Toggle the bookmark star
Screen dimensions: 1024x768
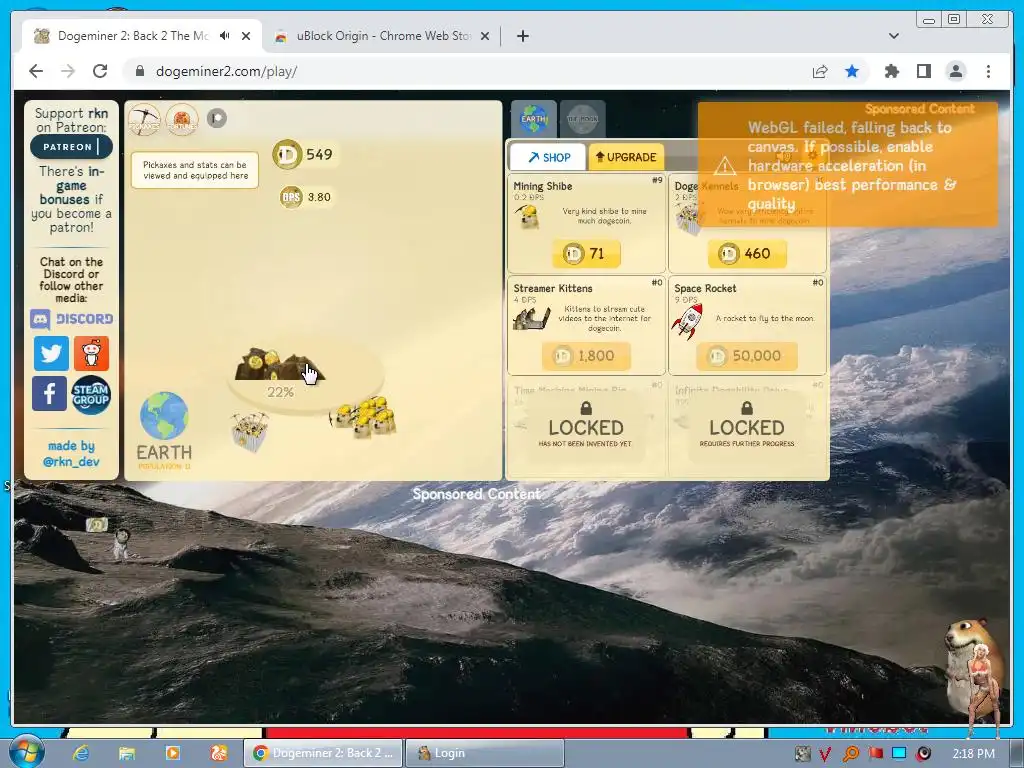pyautogui.click(x=852, y=71)
